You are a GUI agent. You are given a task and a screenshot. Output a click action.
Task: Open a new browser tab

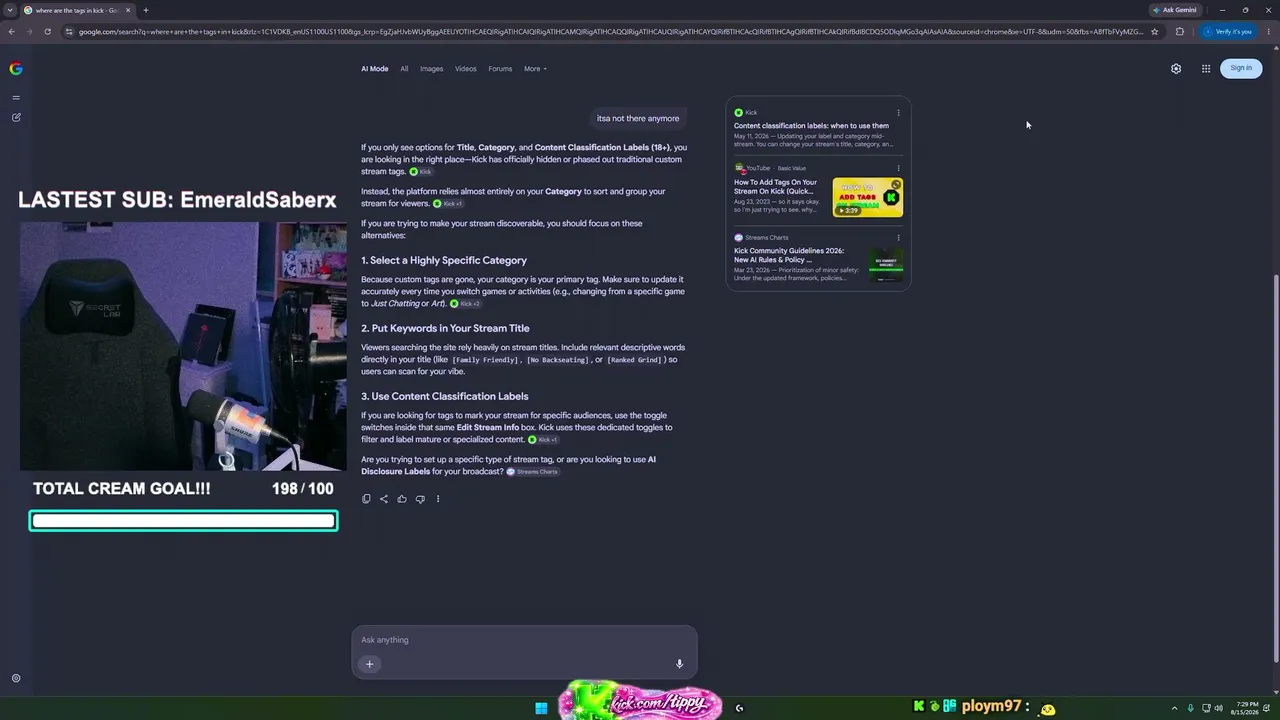tap(146, 10)
